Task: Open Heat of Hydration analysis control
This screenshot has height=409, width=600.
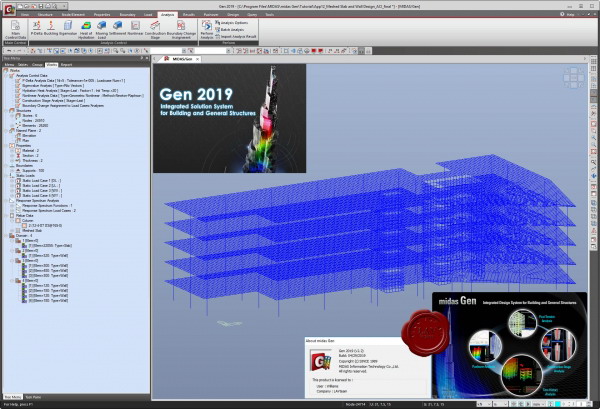Action: [x=86, y=29]
